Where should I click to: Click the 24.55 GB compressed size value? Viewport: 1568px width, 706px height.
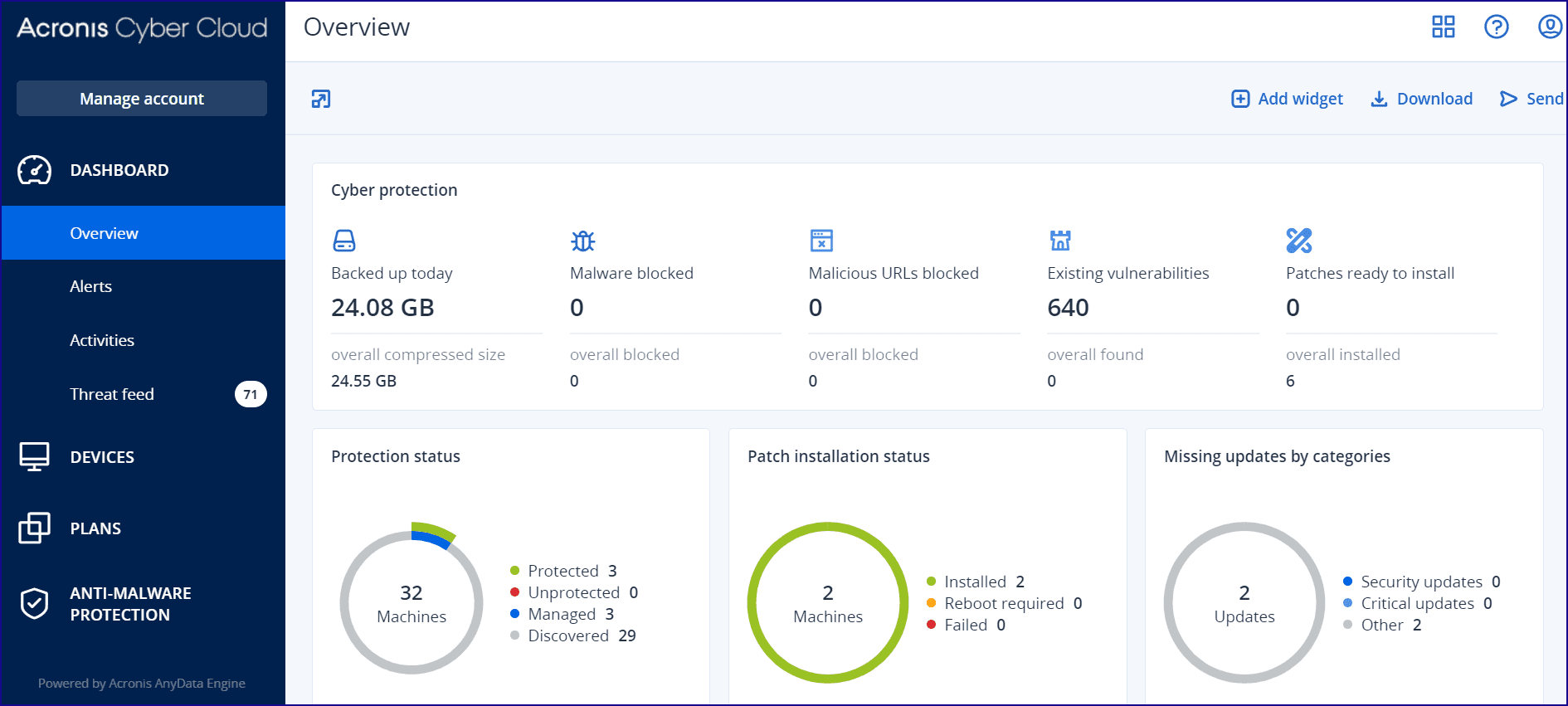pos(363,381)
